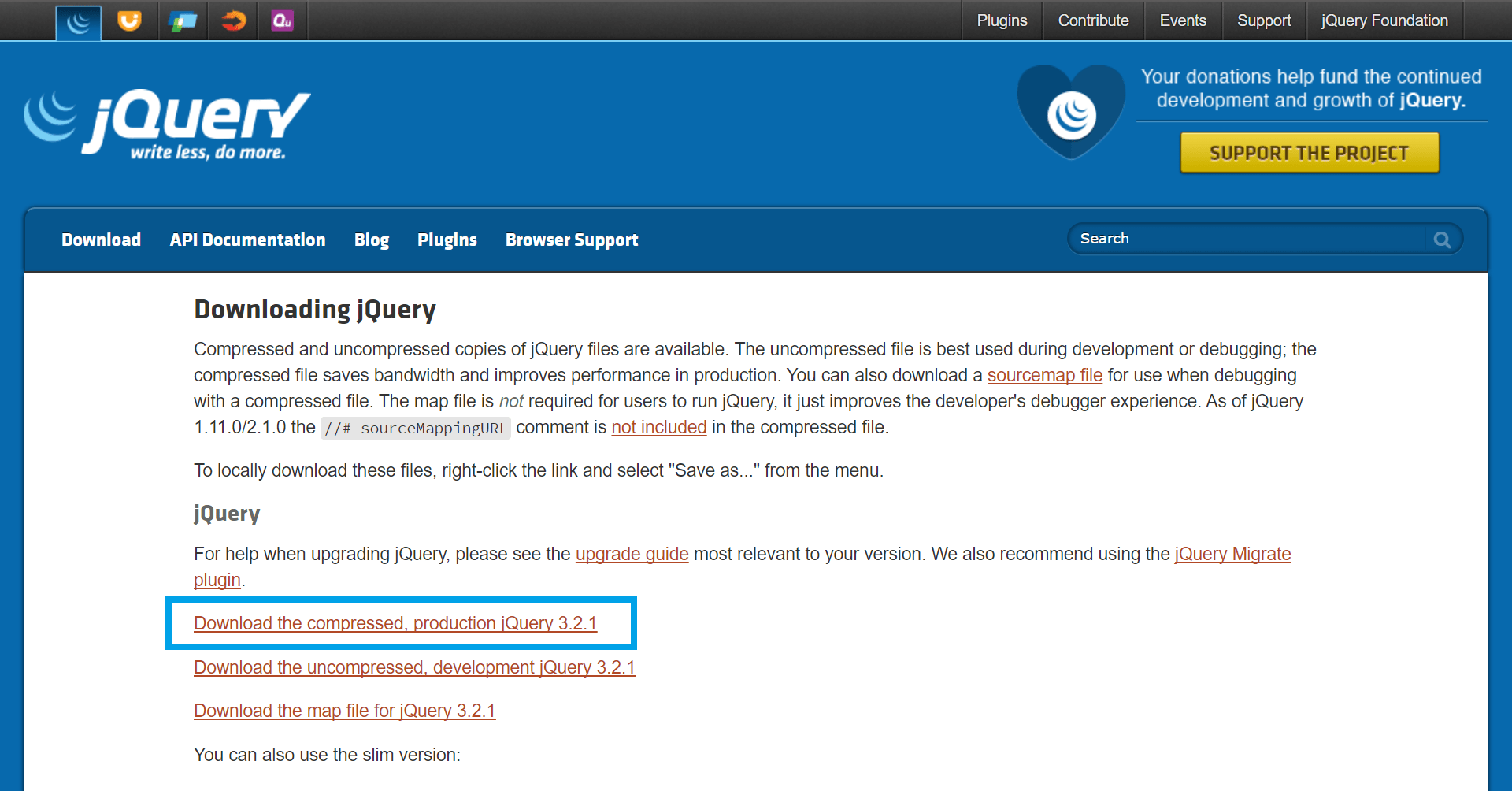This screenshot has width=1512, height=791.
Task: Open the jQuery Migrate plugin link
Action: [x=1232, y=554]
